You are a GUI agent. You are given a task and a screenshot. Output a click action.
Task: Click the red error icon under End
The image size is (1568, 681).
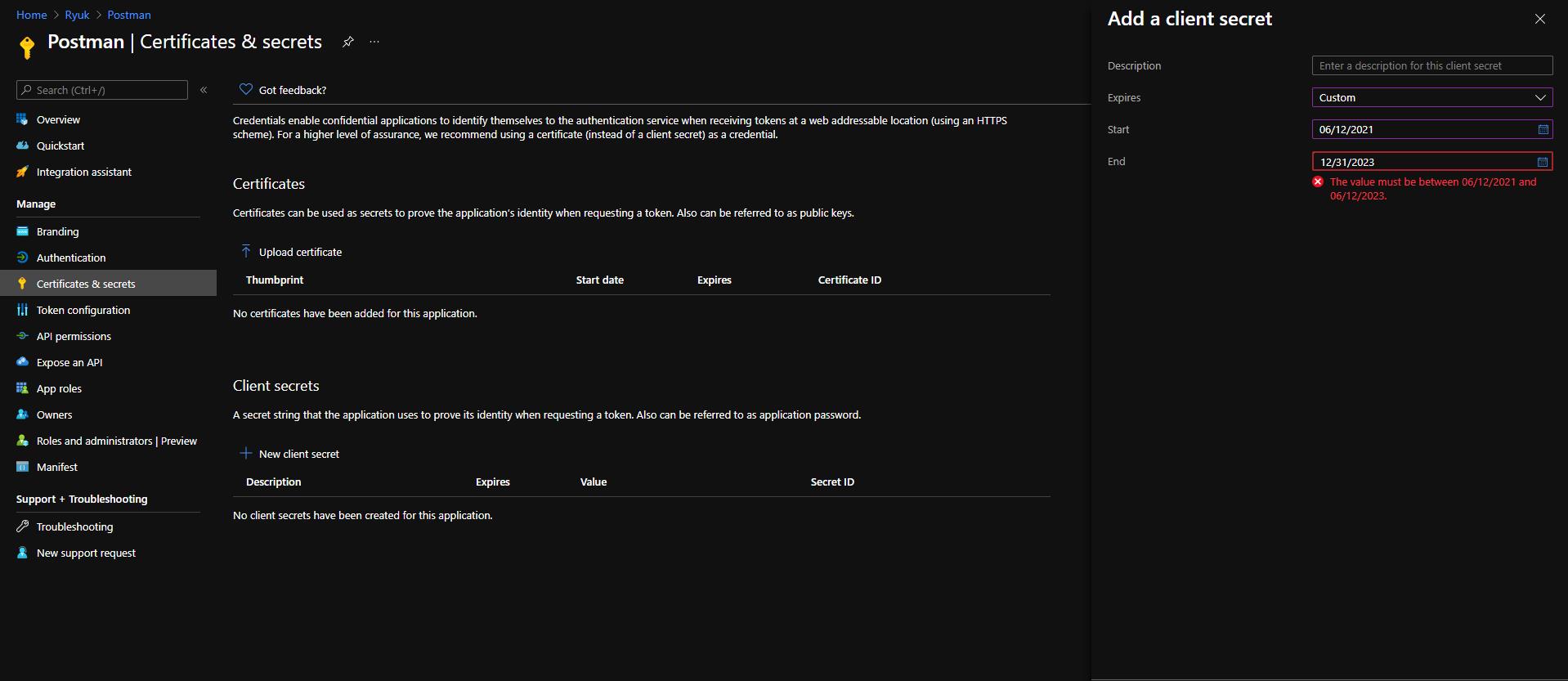coord(1318,181)
